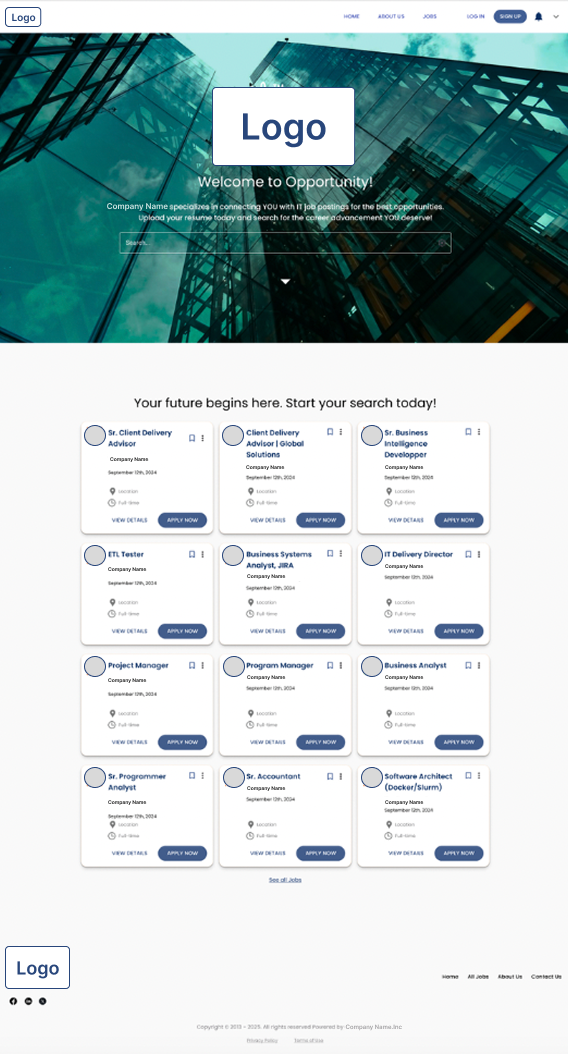Toggle bookmark on Business Systems Analyst, JIRA

click(x=330, y=554)
